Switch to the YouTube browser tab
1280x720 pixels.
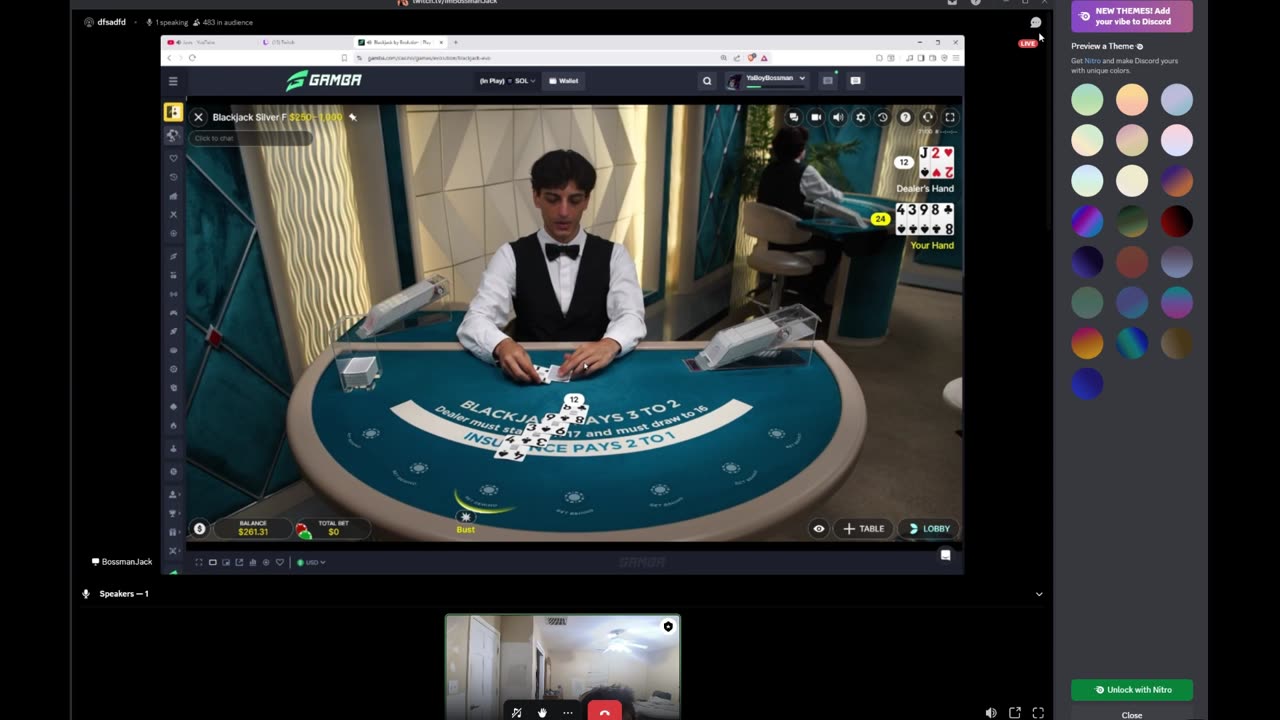tap(207, 42)
